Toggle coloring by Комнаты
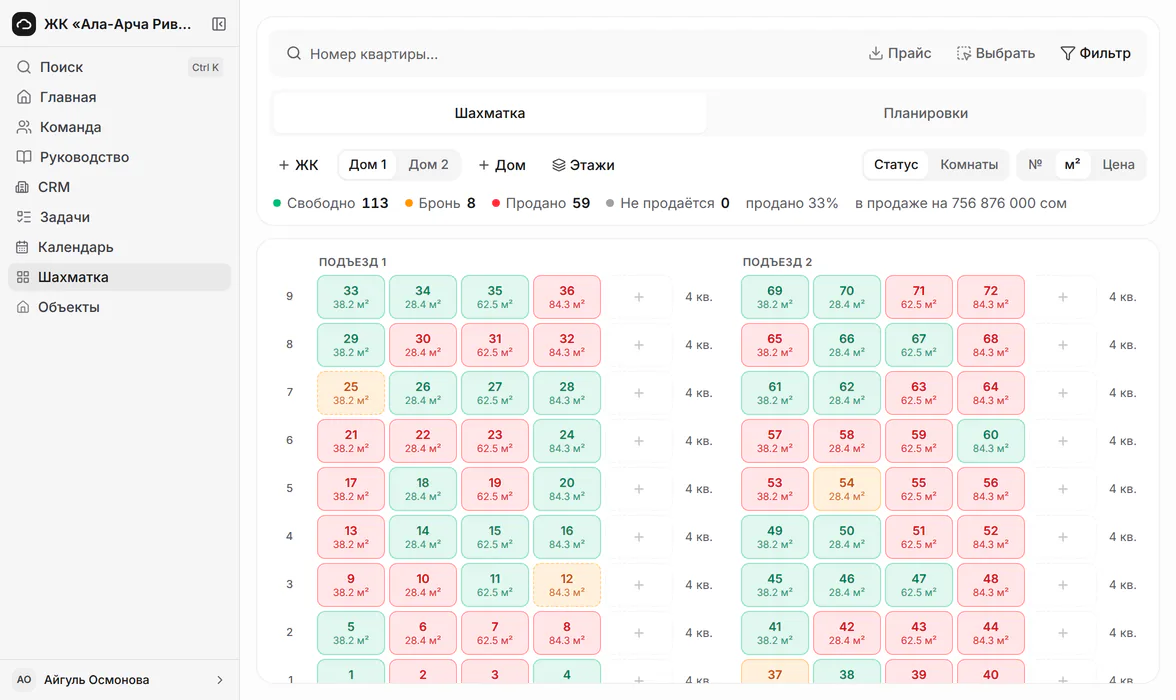Image resolution: width=1176 pixels, height=700 pixels. (969, 164)
